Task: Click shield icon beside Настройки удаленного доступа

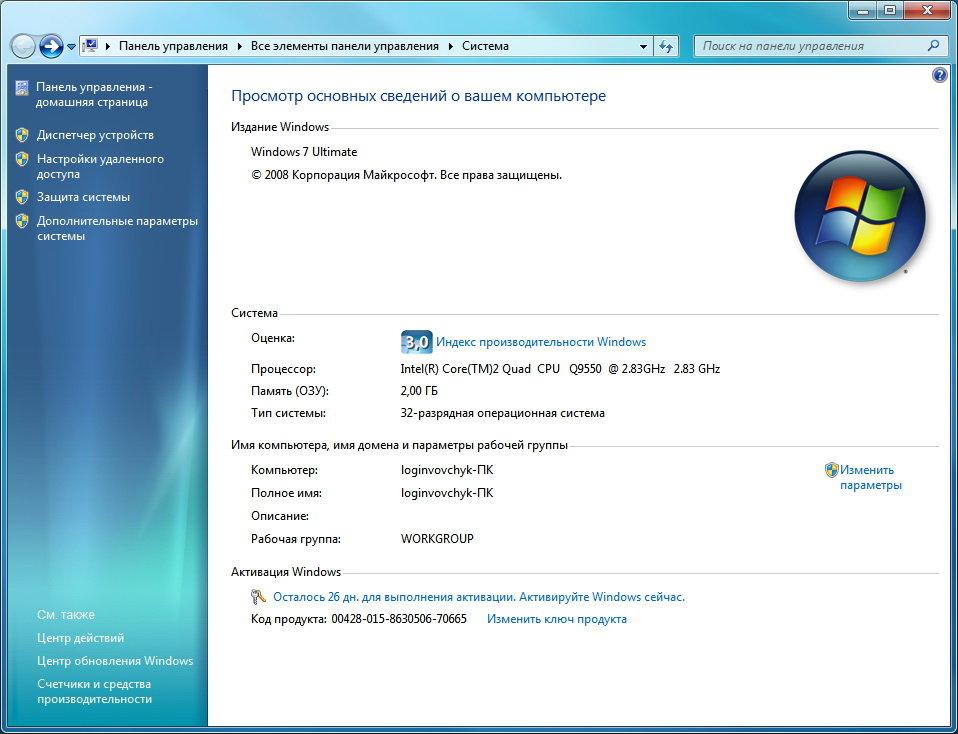Action: (22, 159)
